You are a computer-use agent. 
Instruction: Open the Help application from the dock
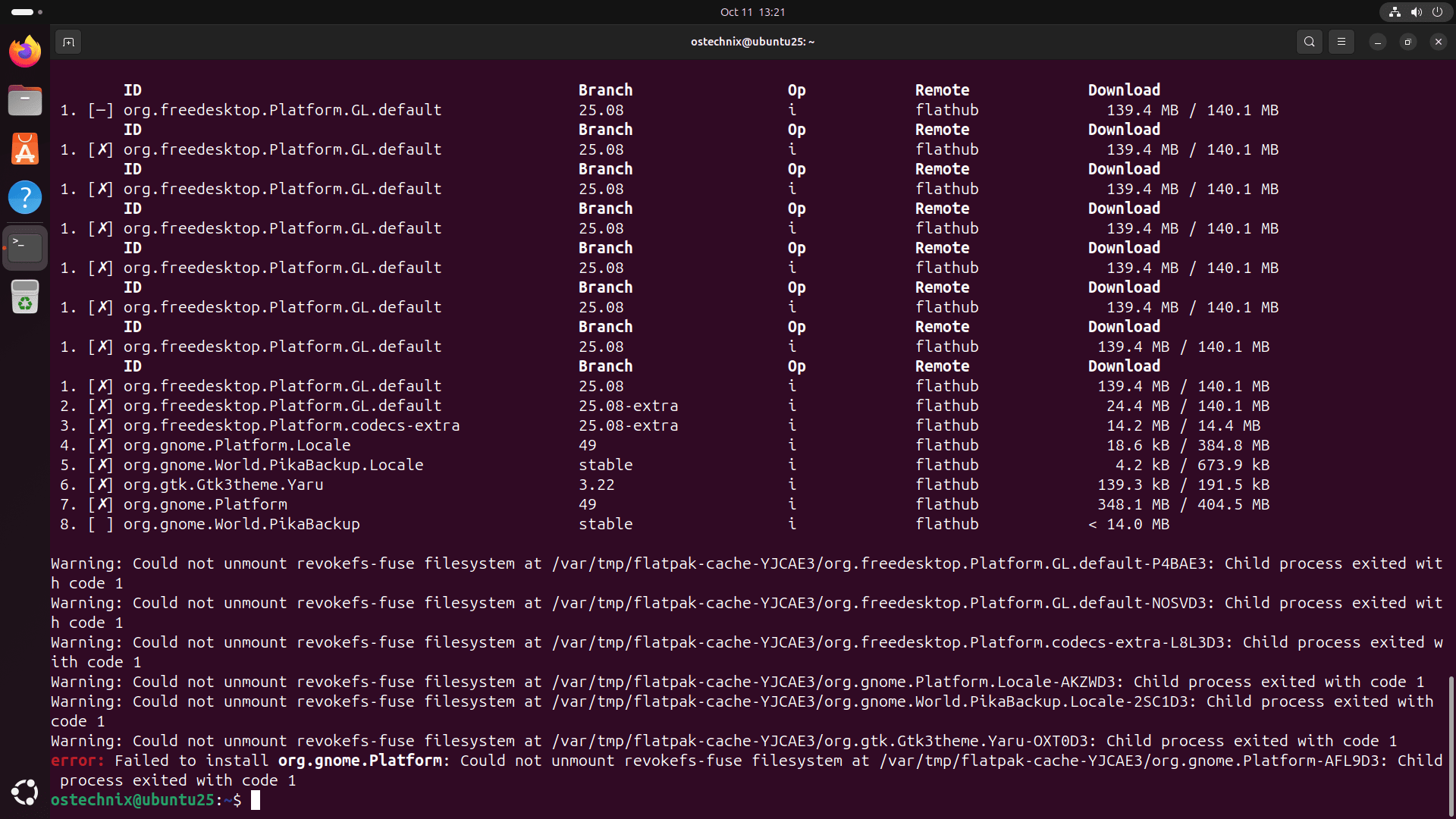25,197
